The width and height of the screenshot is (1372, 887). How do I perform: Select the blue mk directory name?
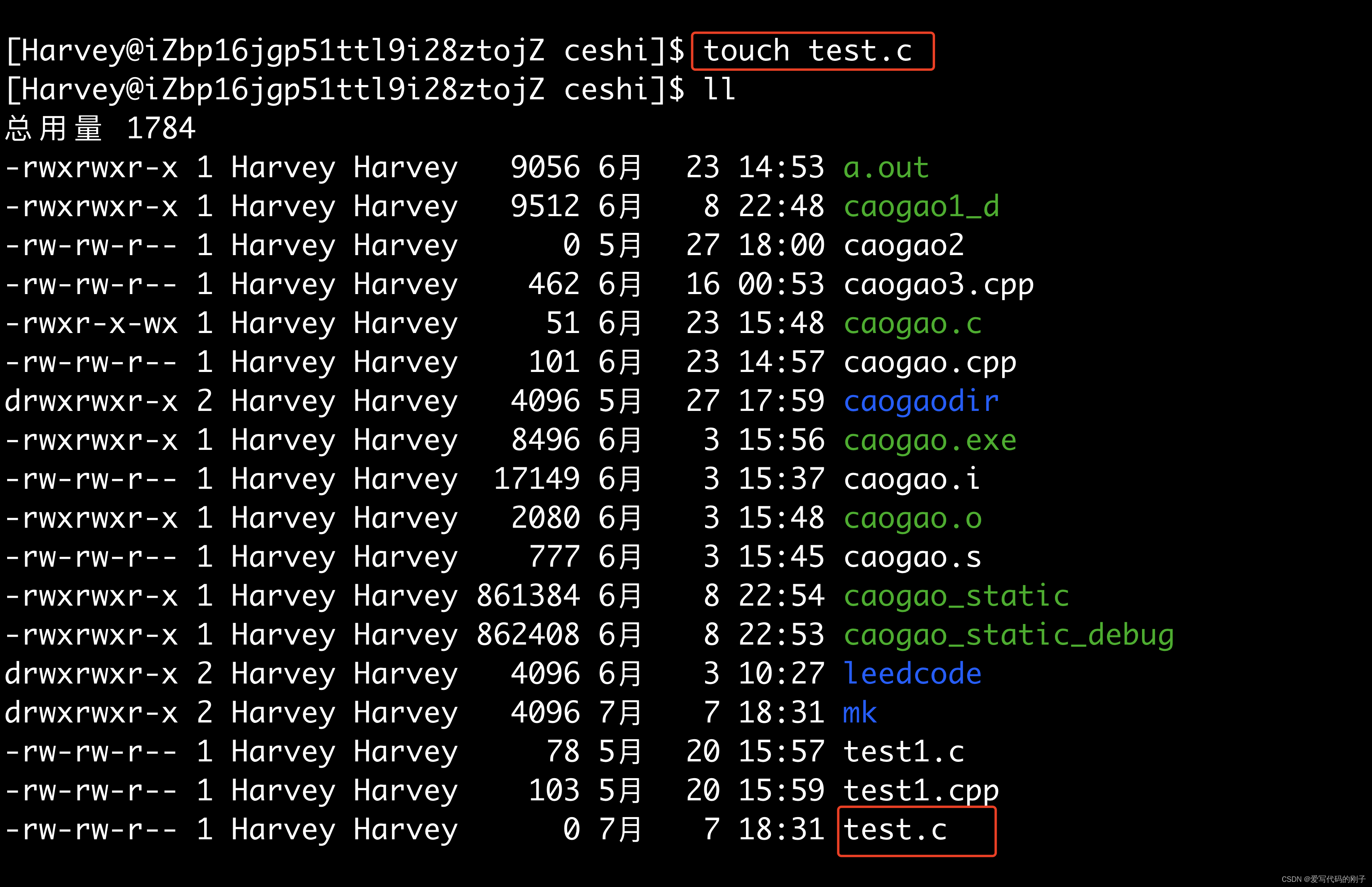point(860,713)
